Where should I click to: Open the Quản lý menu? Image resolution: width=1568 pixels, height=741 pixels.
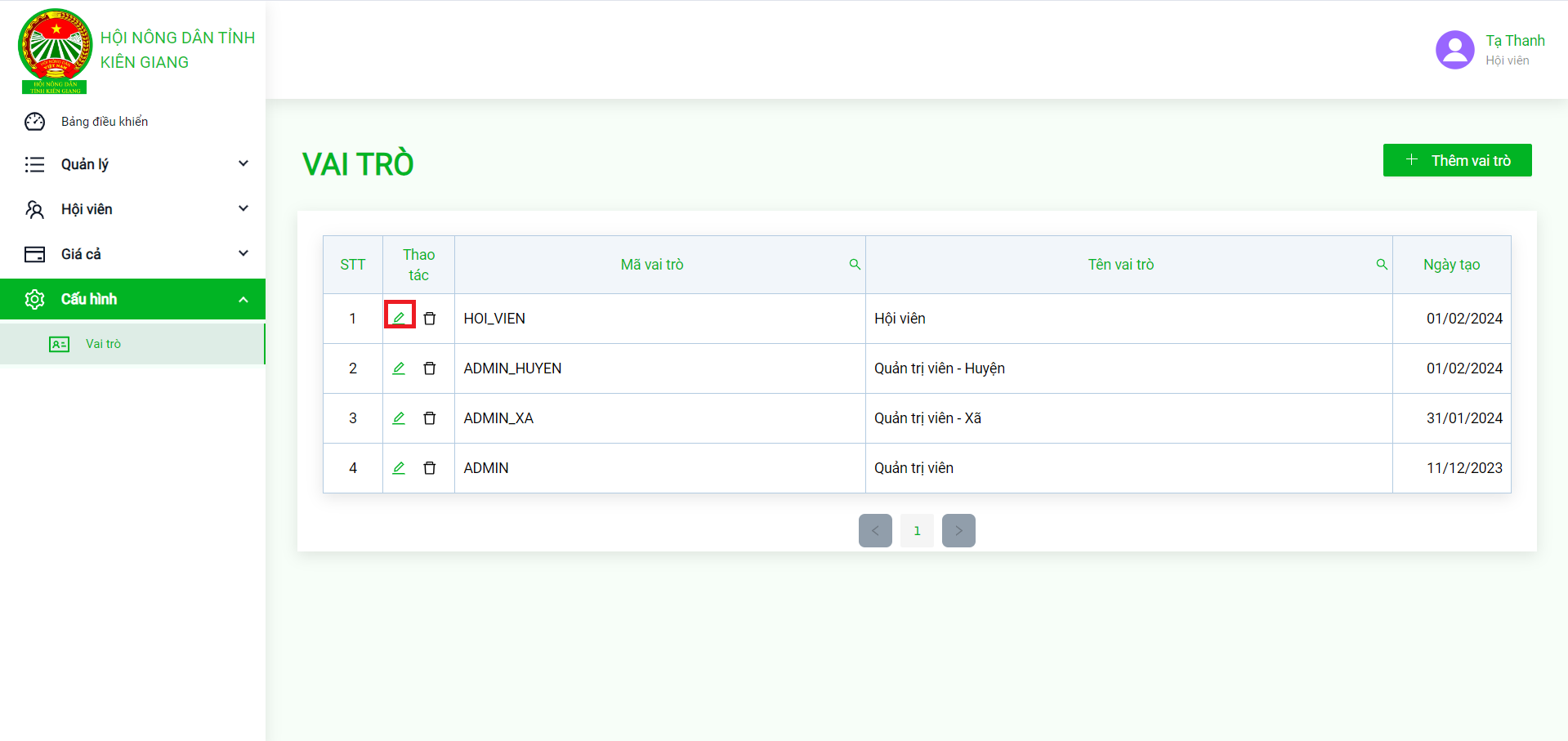click(x=132, y=164)
